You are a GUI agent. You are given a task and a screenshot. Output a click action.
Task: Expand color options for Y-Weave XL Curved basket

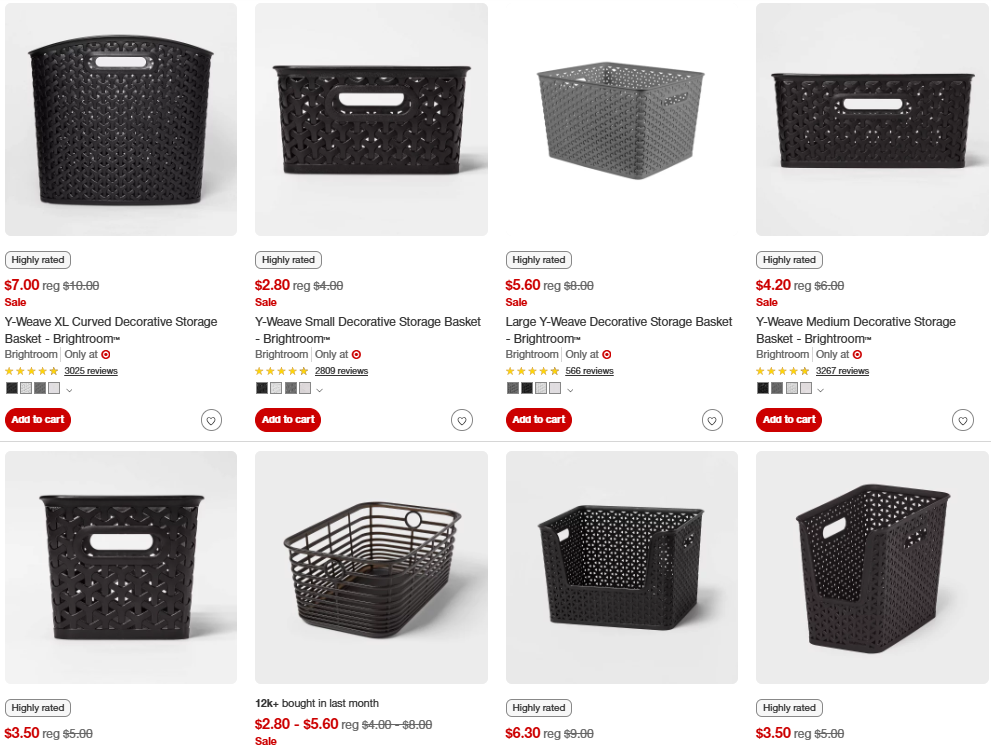(69, 389)
